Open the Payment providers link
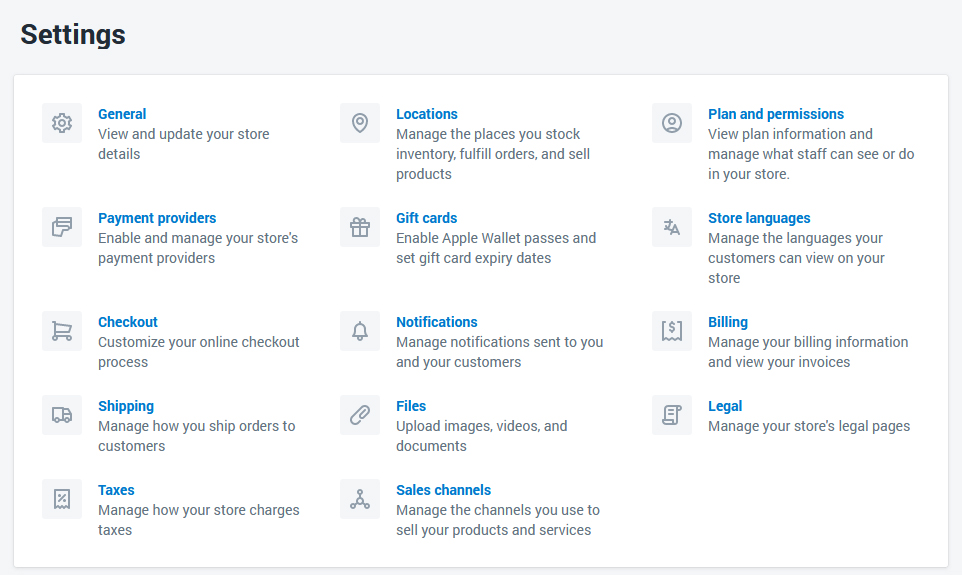The width and height of the screenshot is (962, 575). pyautogui.click(x=157, y=218)
